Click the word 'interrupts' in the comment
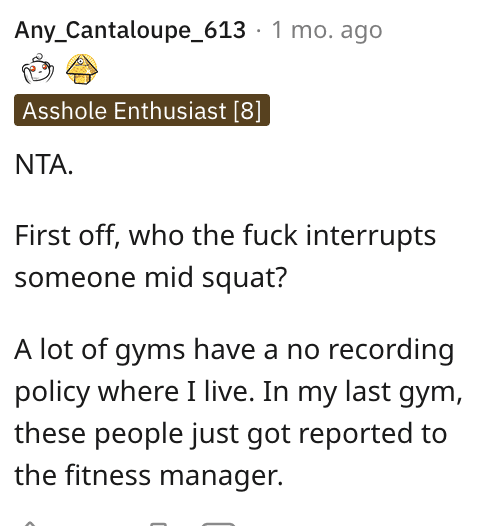The height and width of the screenshot is (526, 486). click(x=371, y=237)
